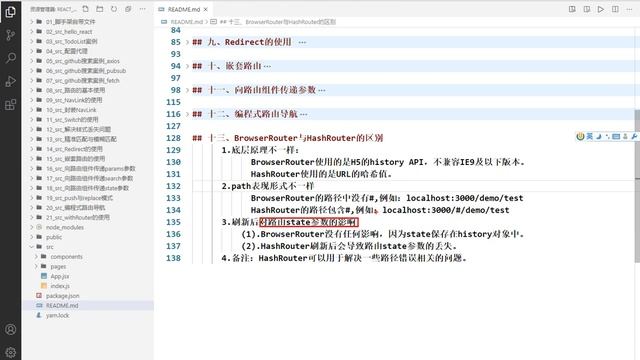This screenshot has width=640, height=360.
Task: Click line number 128 in gutter
Action: [173, 138]
